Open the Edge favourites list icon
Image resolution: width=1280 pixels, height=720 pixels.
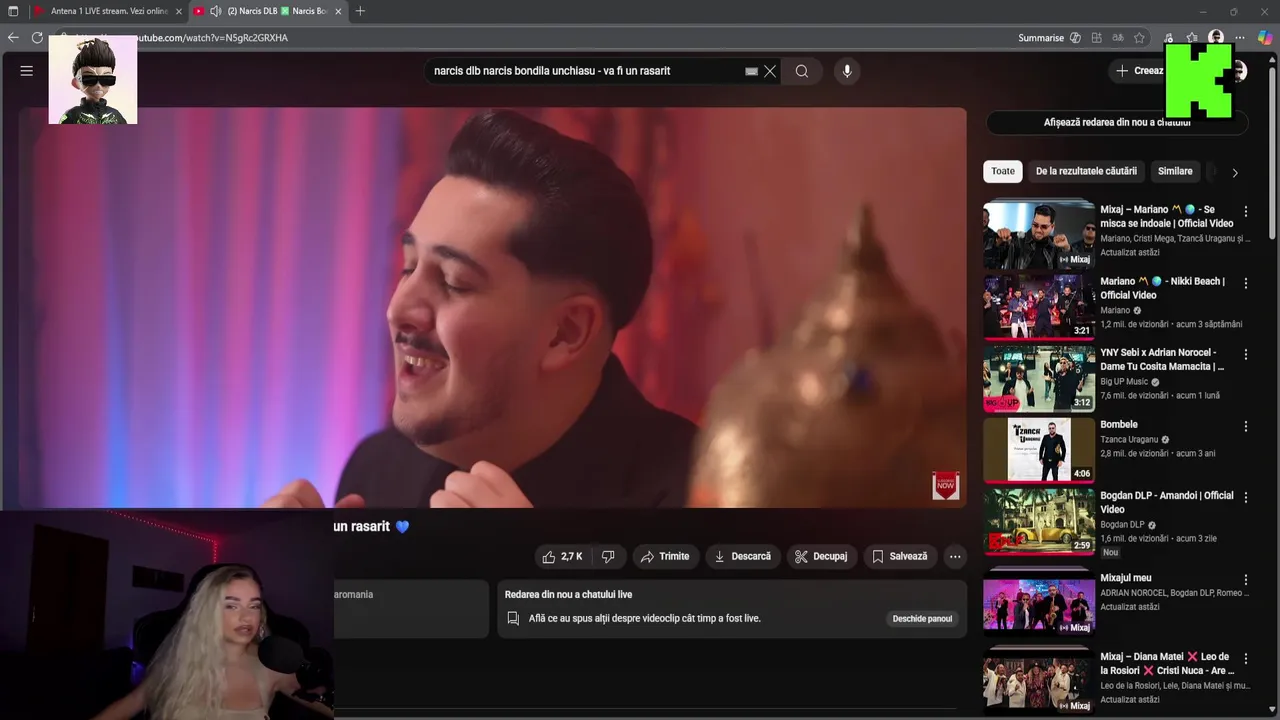coord(1192,38)
